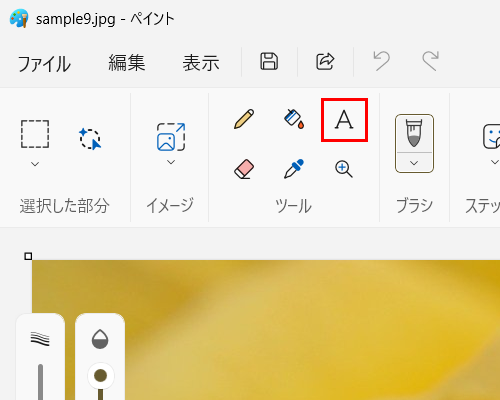Viewport: 500px width, 400px height.
Task: Click the image resize icon
Action: tap(171, 137)
